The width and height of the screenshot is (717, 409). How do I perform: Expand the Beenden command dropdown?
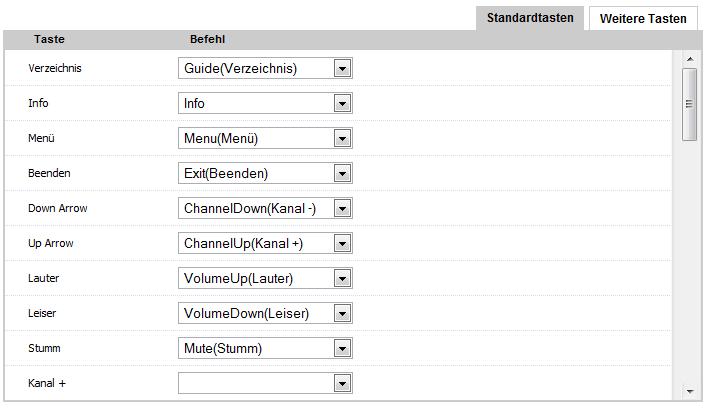[x=342, y=174]
